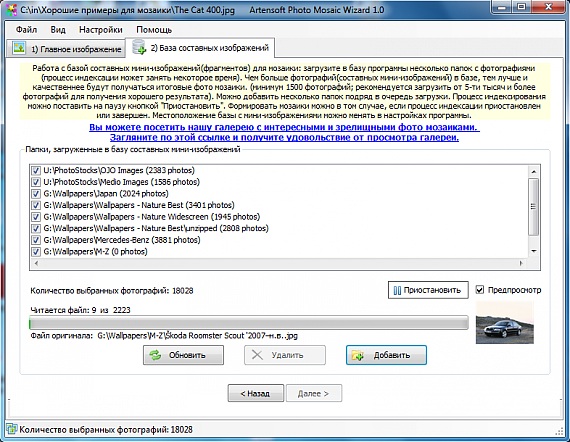Open the Настройки menu
Image resolution: width=570 pixels, height=442 pixels.
pyautogui.click(x=101, y=30)
